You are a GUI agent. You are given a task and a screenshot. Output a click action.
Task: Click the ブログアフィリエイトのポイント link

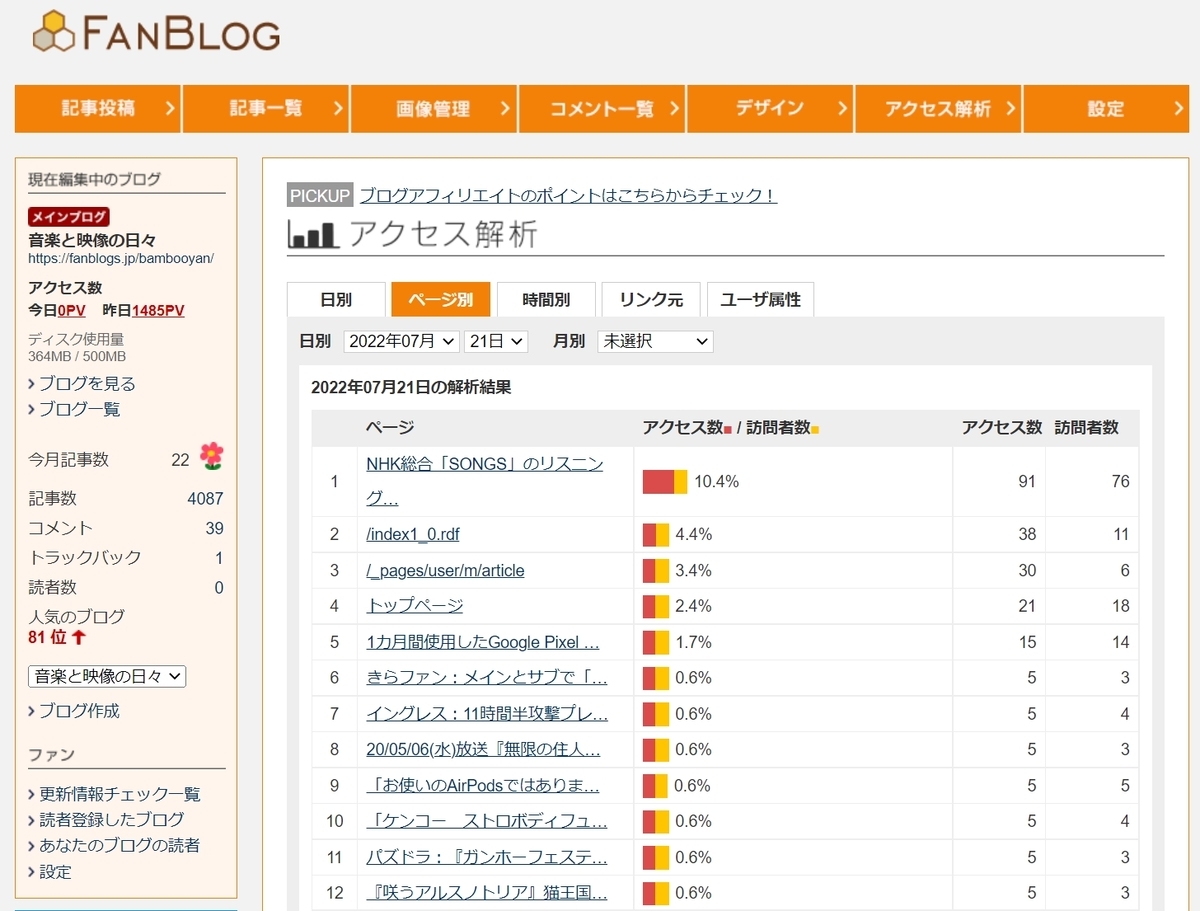click(x=568, y=196)
